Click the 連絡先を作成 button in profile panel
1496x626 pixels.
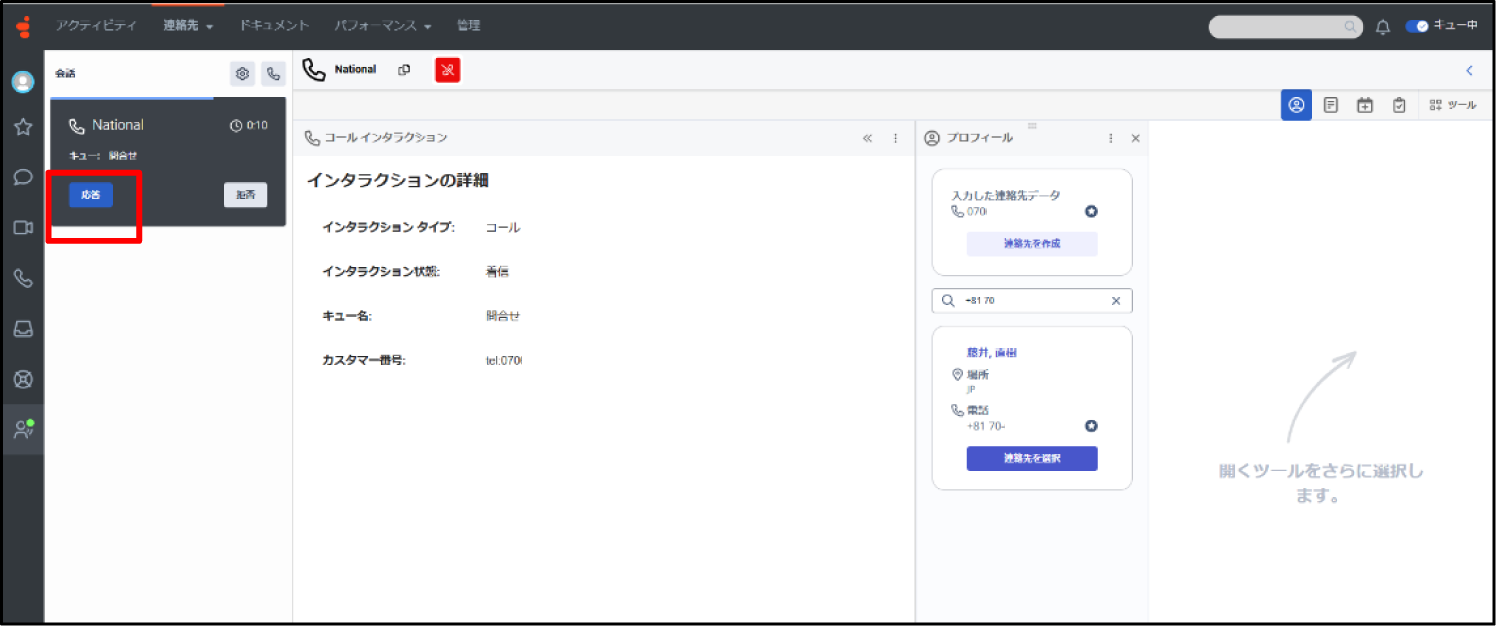pos(1031,243)
